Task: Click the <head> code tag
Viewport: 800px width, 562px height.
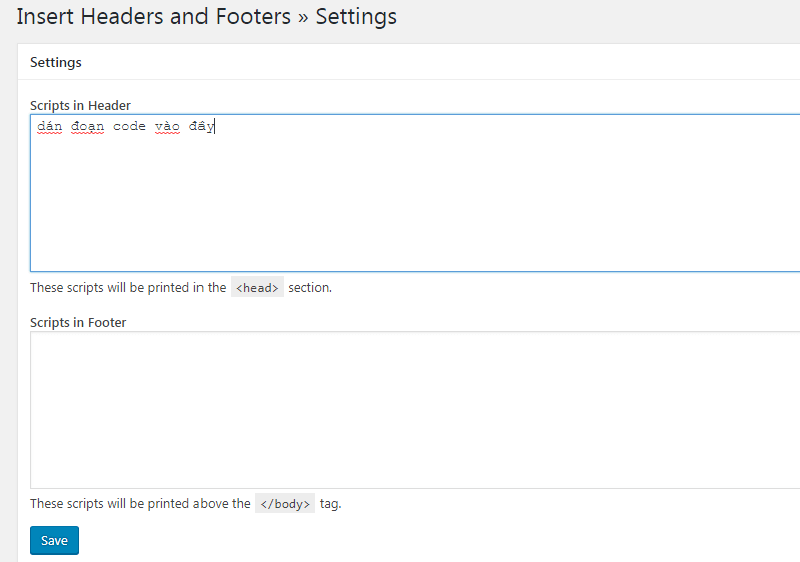Action: (257, 287)
